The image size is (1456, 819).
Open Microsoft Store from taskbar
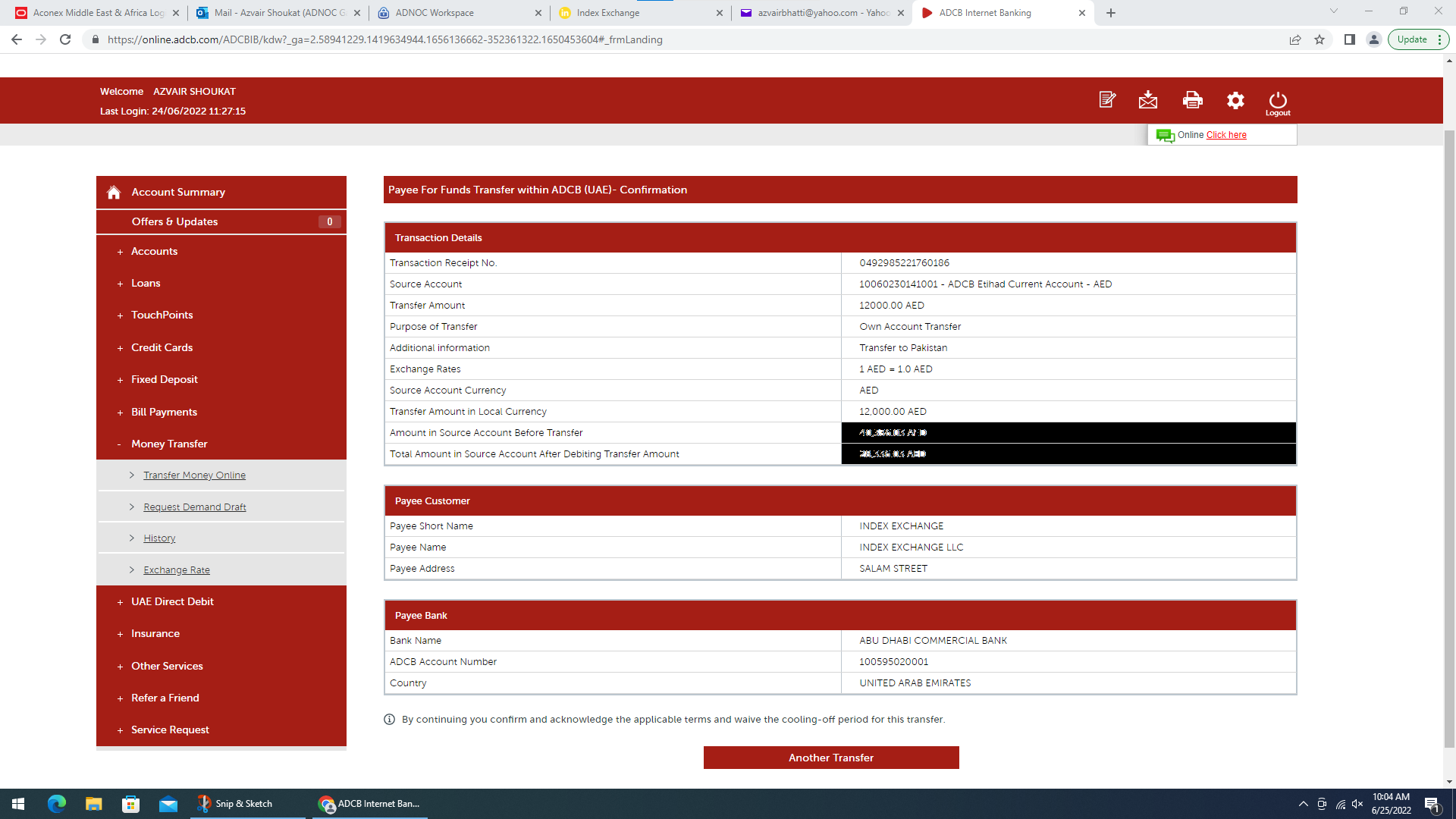coord(131,804)
